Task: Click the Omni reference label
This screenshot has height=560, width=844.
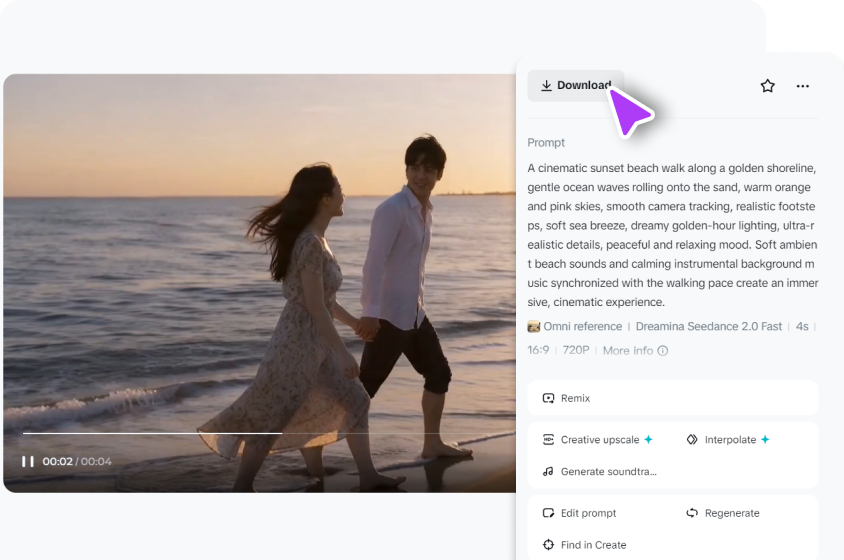Action: [582, 326]
